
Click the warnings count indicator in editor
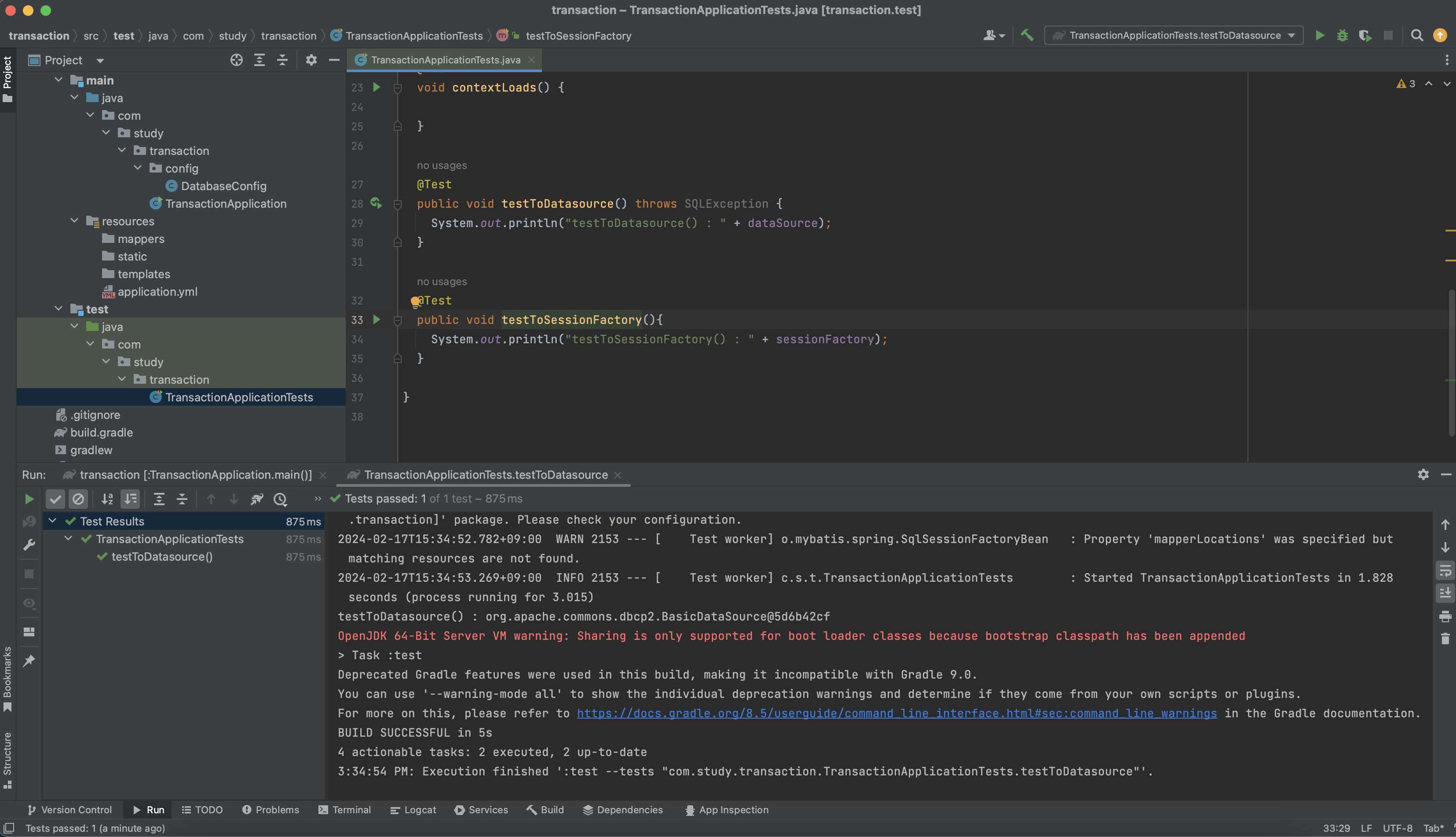(x=1405, y=84)
